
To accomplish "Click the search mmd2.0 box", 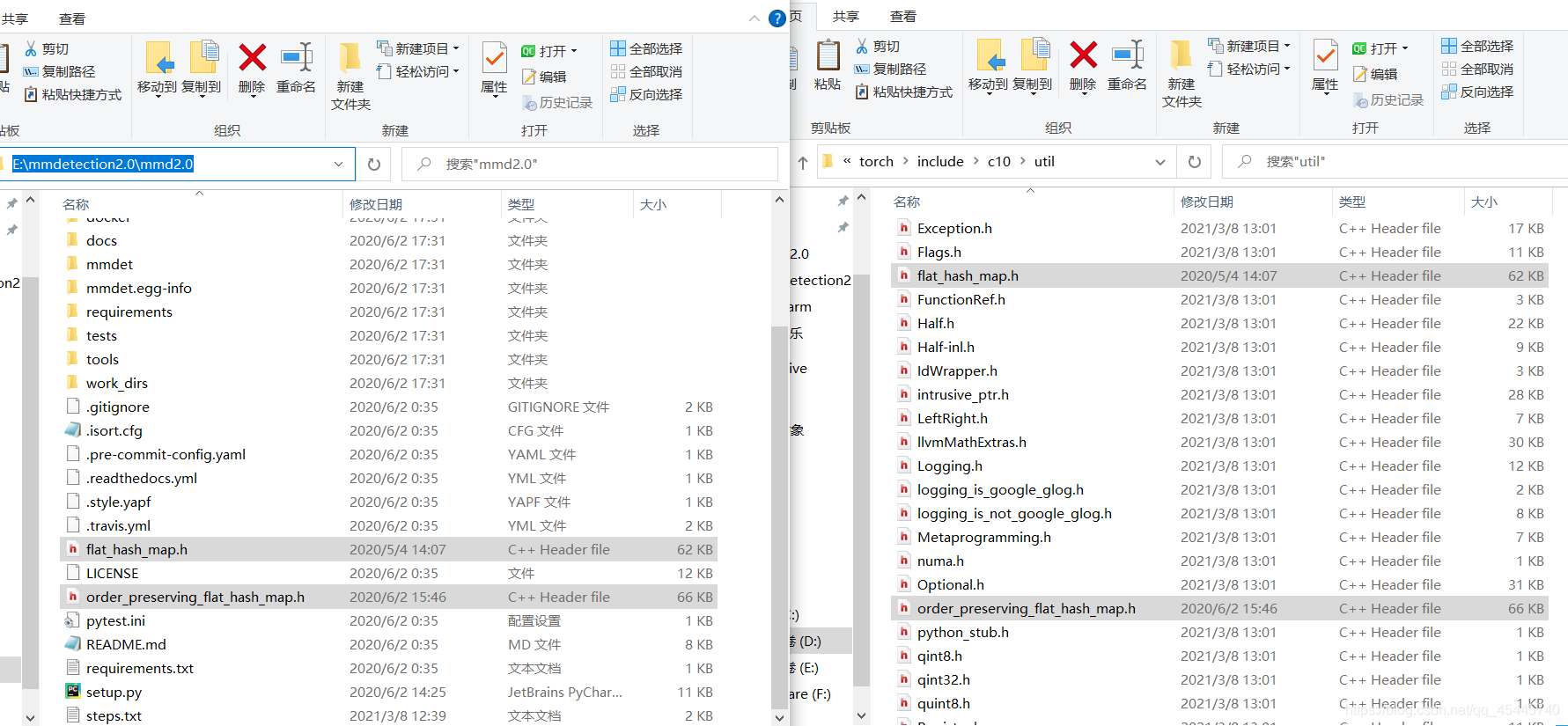I will point(590,164).
